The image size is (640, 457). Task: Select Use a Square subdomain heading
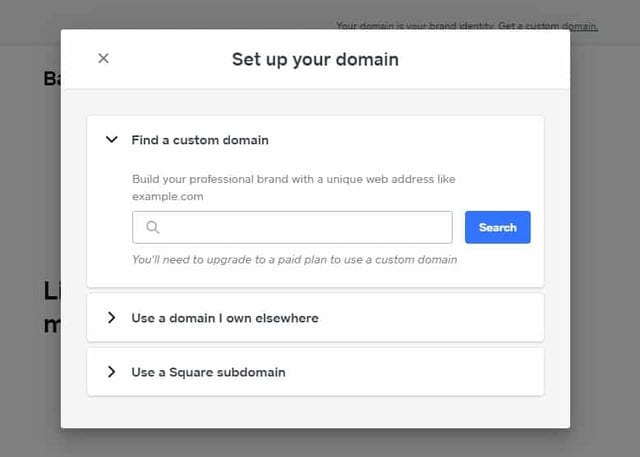tap(208, 372)
